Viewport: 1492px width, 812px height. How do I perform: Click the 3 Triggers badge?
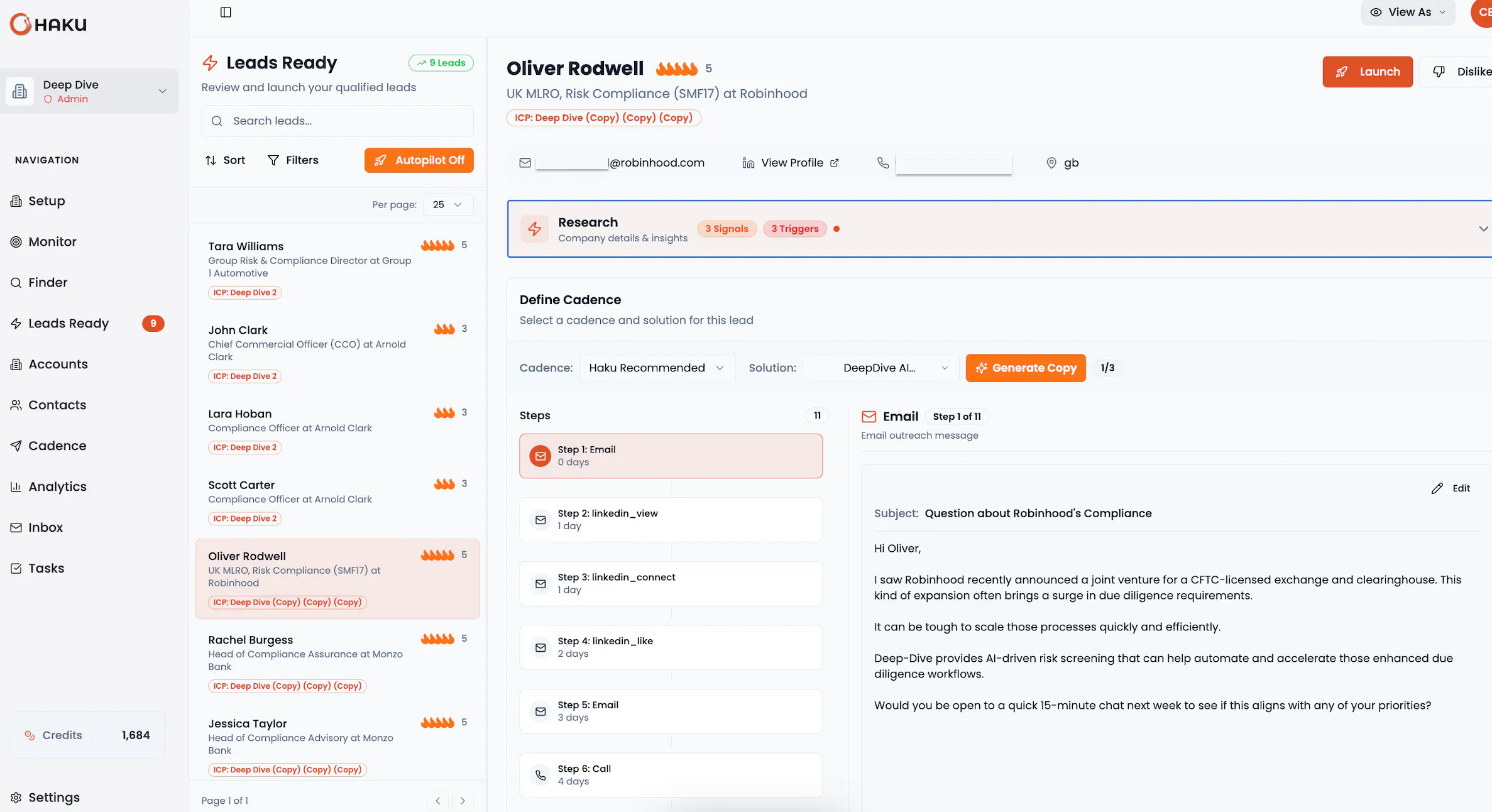[795, 229]
